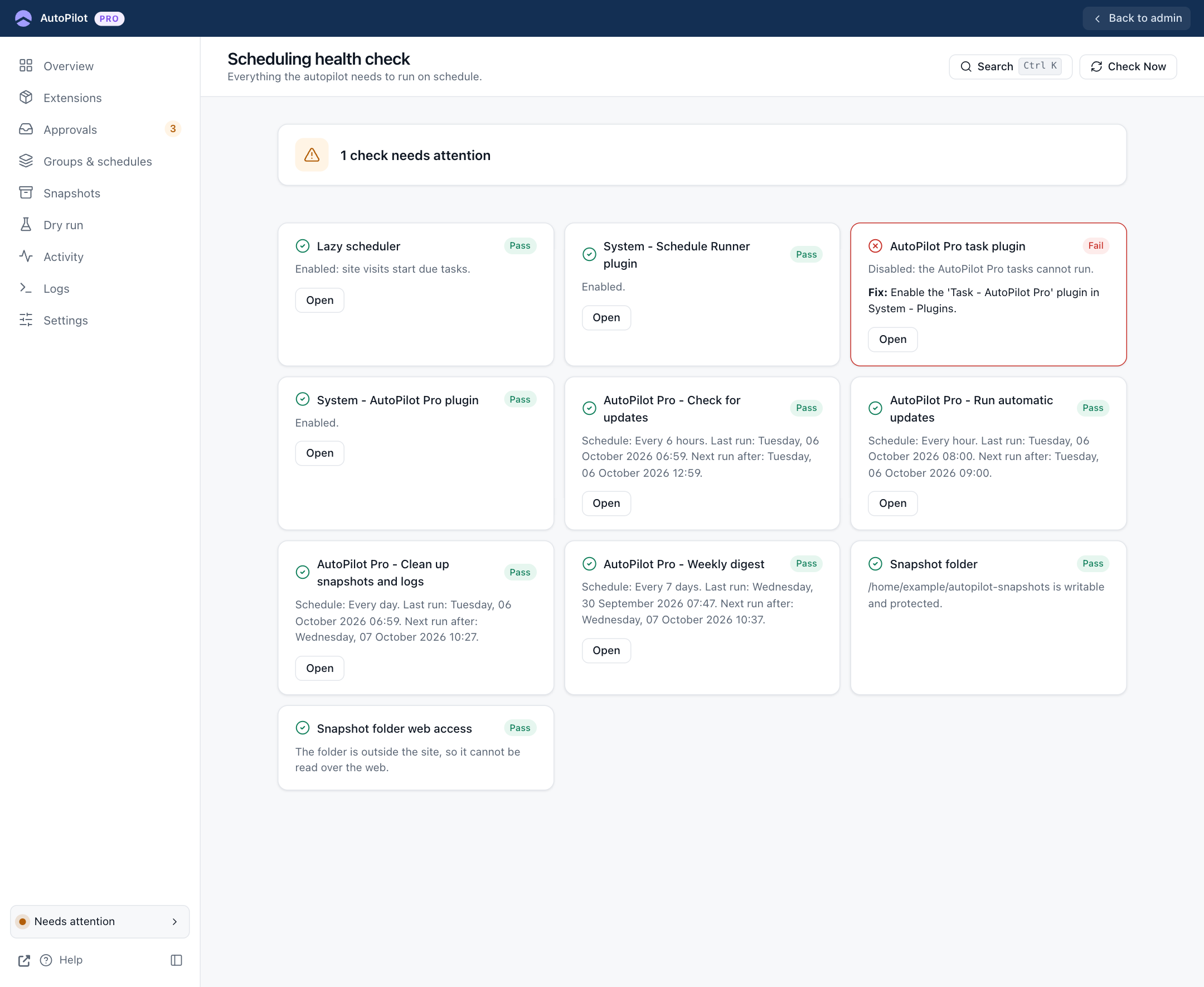Click the green check icon on Snapshot folder card
This screenshot has width=1204, height=987.
click(x=875, y=563)
